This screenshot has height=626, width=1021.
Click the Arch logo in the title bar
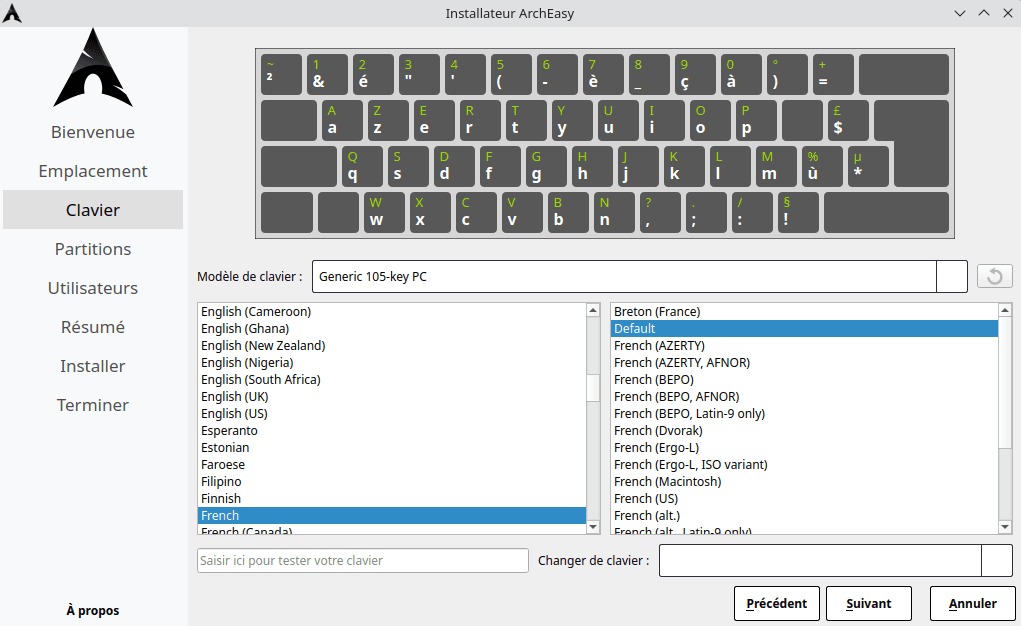click(13, 13)
